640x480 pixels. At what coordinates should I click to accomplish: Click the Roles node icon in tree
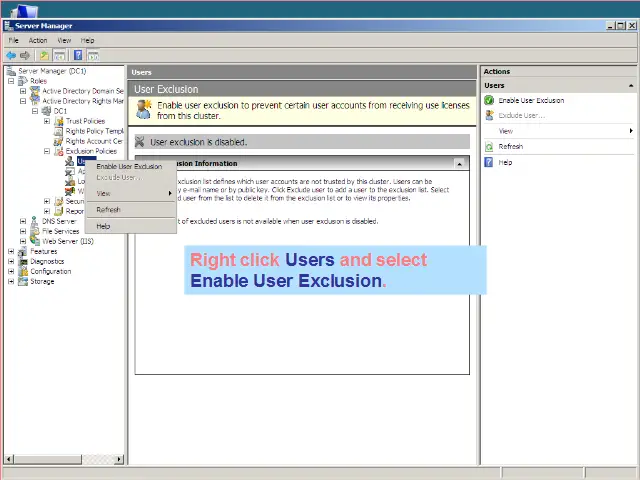[x=23, y=81]
